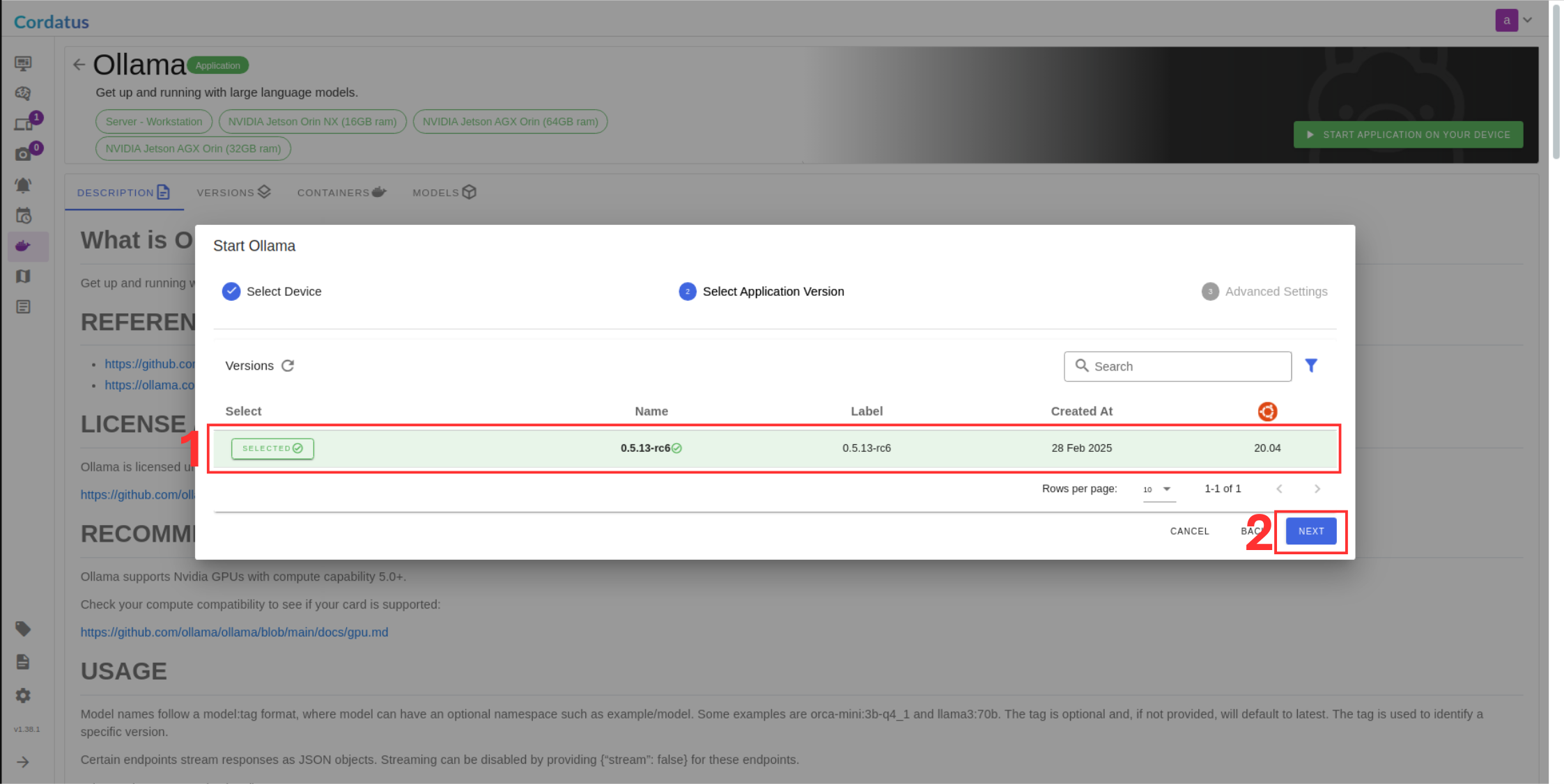Open the cameras icon with badge 0
The image size is (1564, 784).
pos(23,154)
